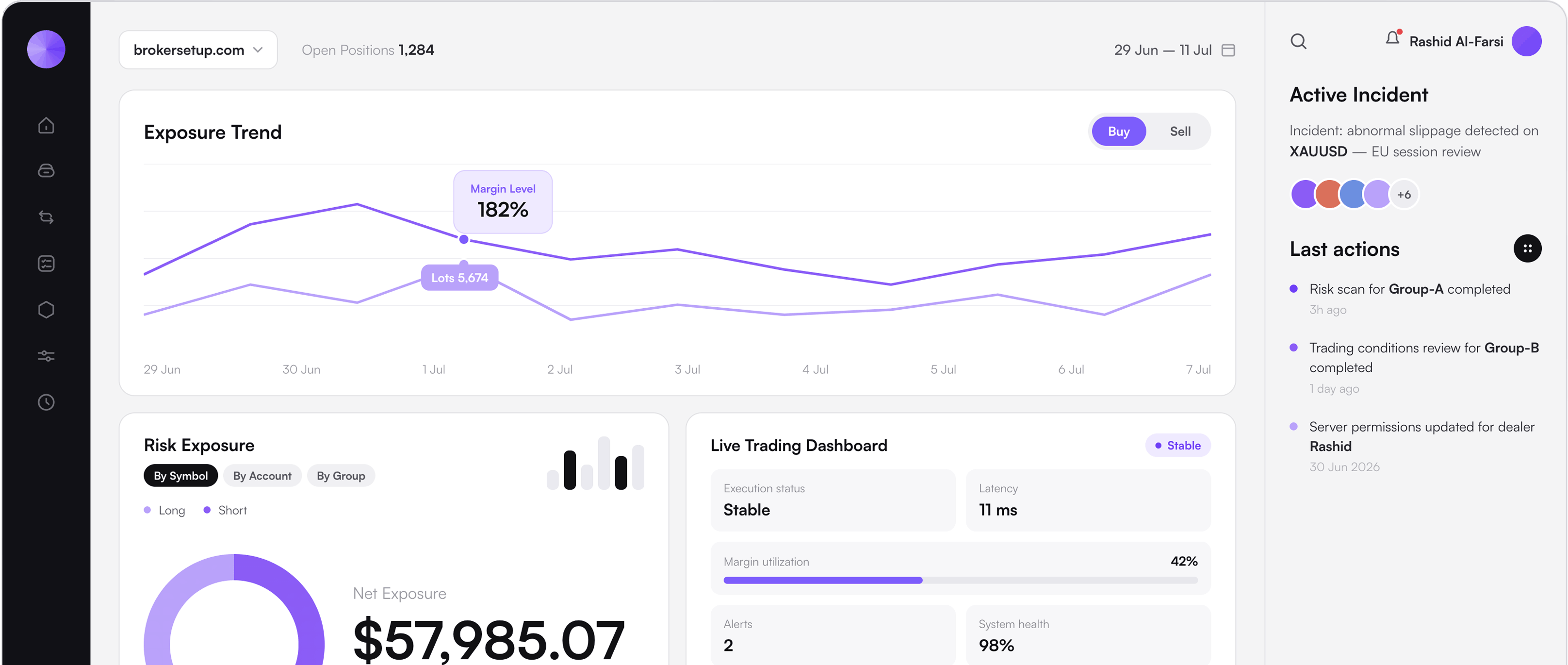Click the Lots 5,674 chart label
The image size is (1568, 665).
(x=459, y=278)
